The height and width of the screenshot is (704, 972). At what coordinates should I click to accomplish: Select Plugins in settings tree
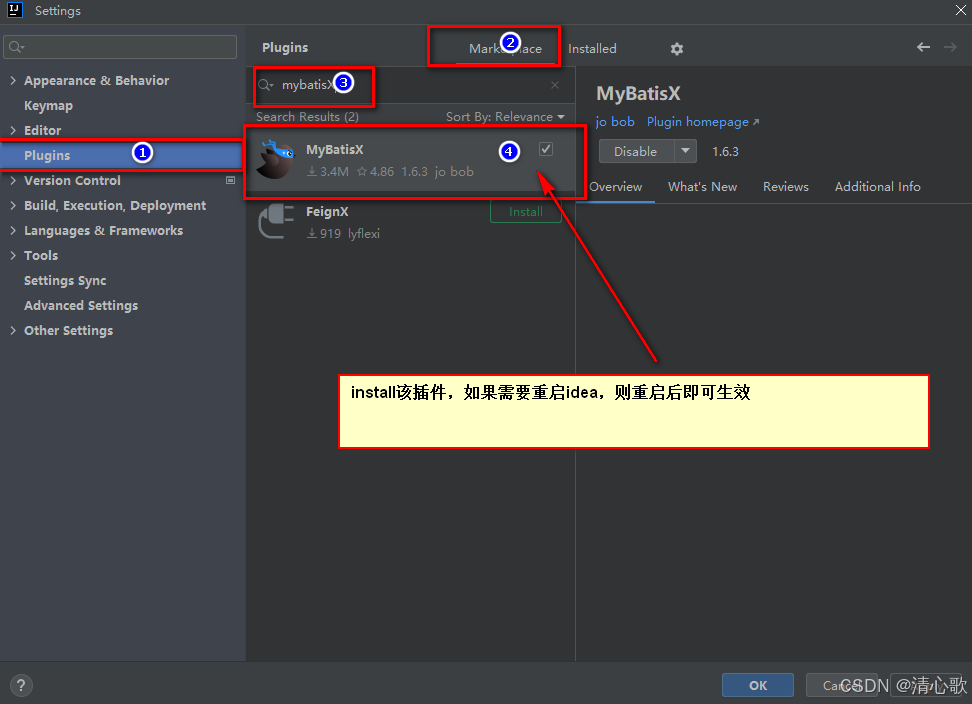click(121, 155)
